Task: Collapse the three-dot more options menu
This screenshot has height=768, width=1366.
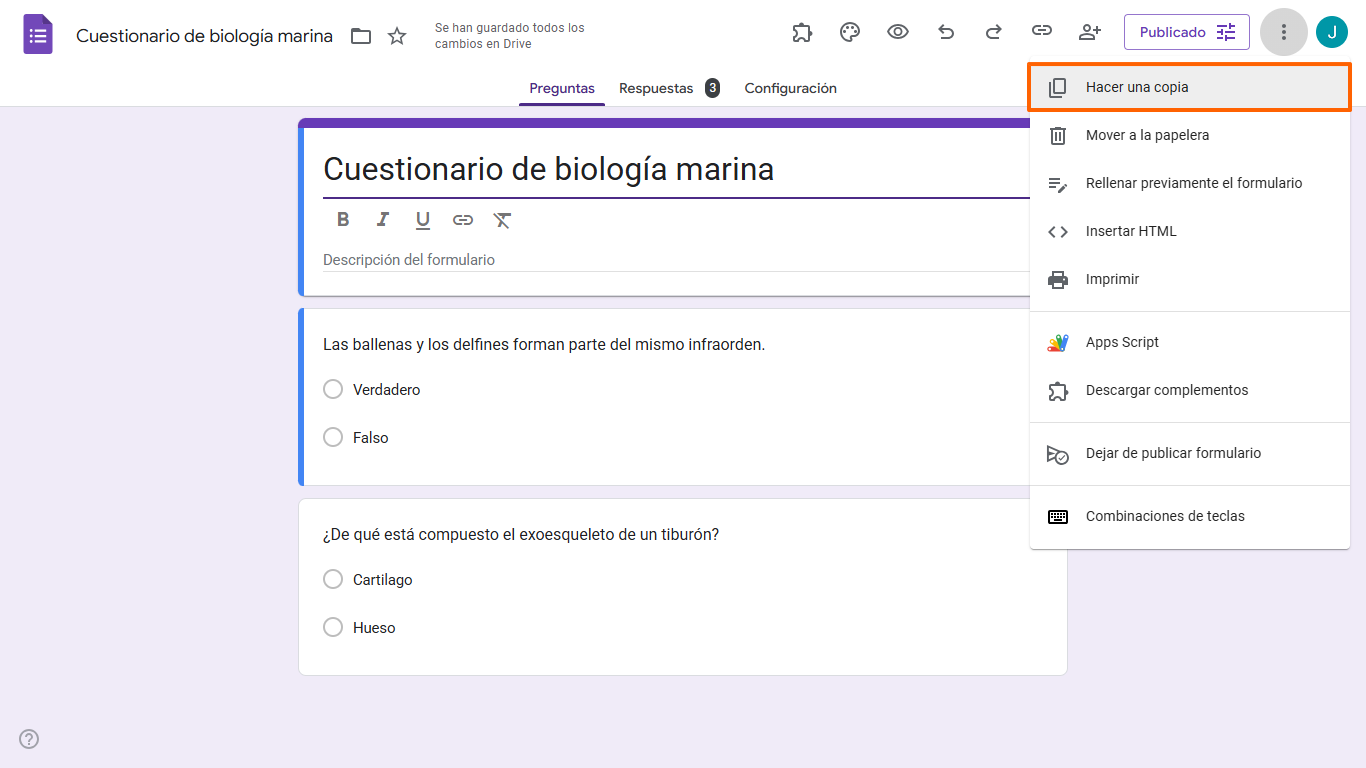Action: 1284,32
